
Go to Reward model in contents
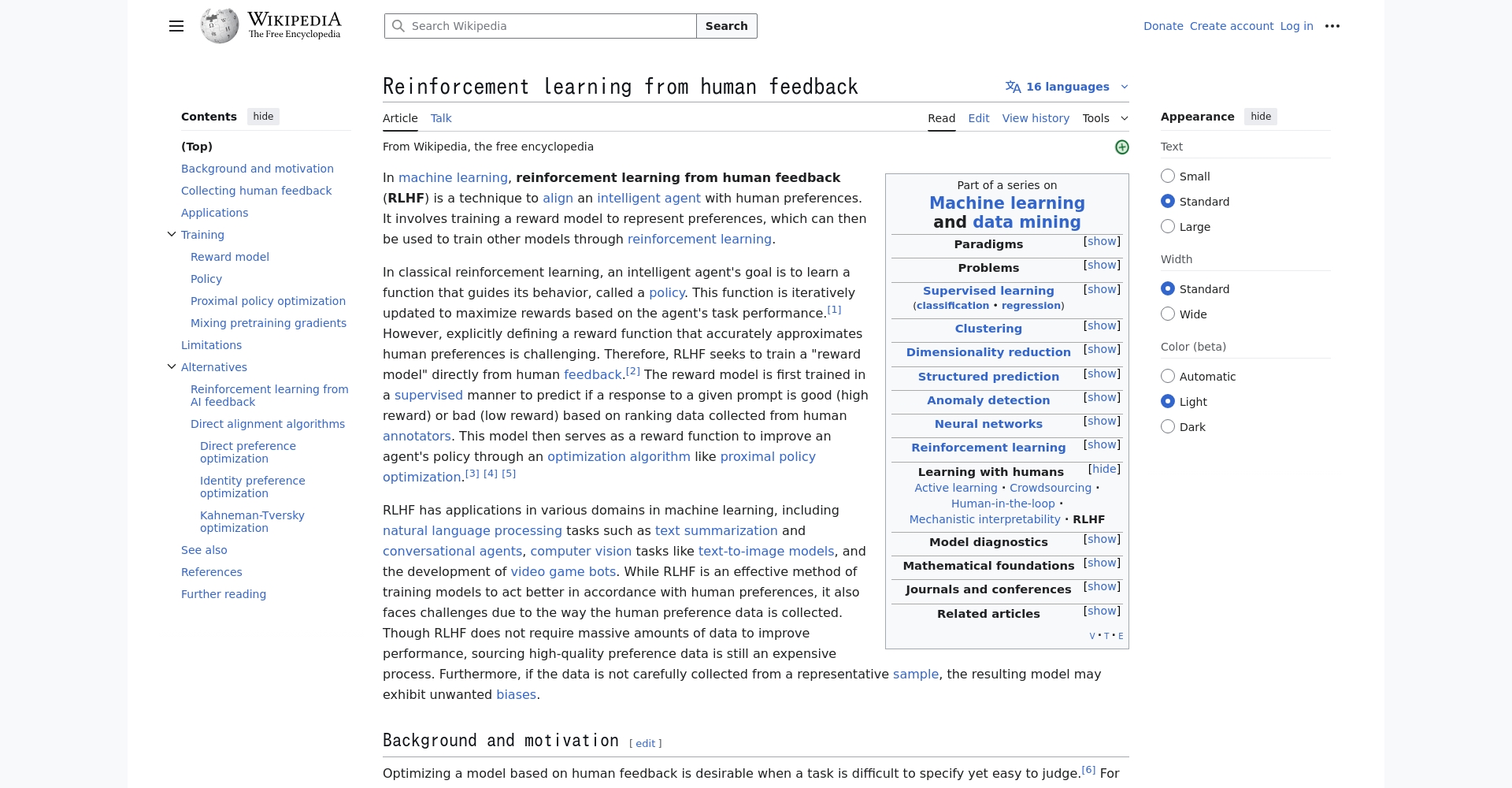[230, 257]
